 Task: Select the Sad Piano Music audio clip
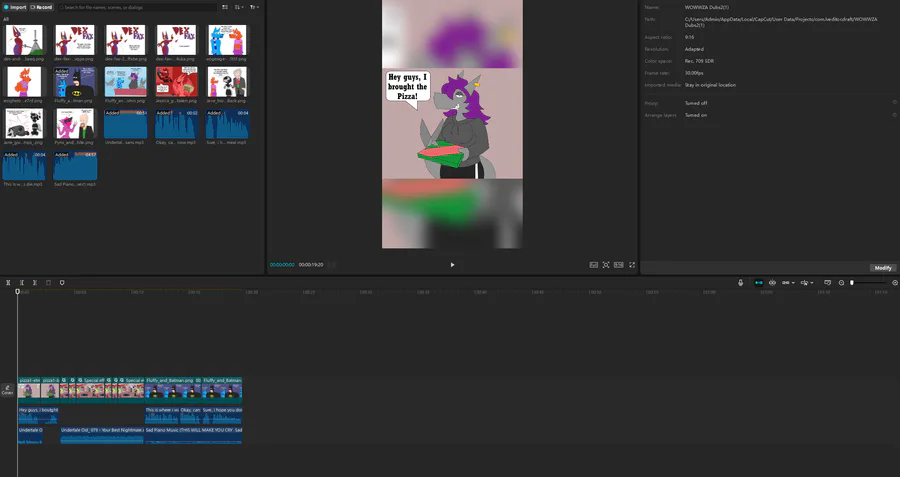pos(193,435)
